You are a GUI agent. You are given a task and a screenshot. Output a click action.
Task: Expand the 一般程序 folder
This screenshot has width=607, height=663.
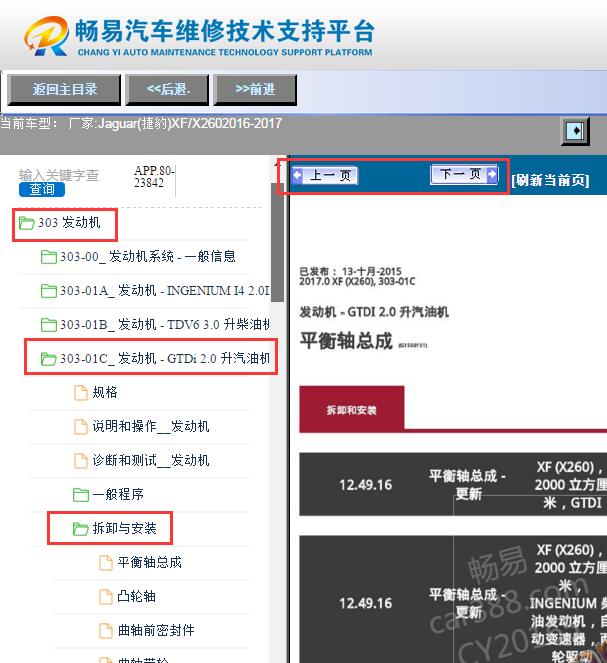(118, 494)
